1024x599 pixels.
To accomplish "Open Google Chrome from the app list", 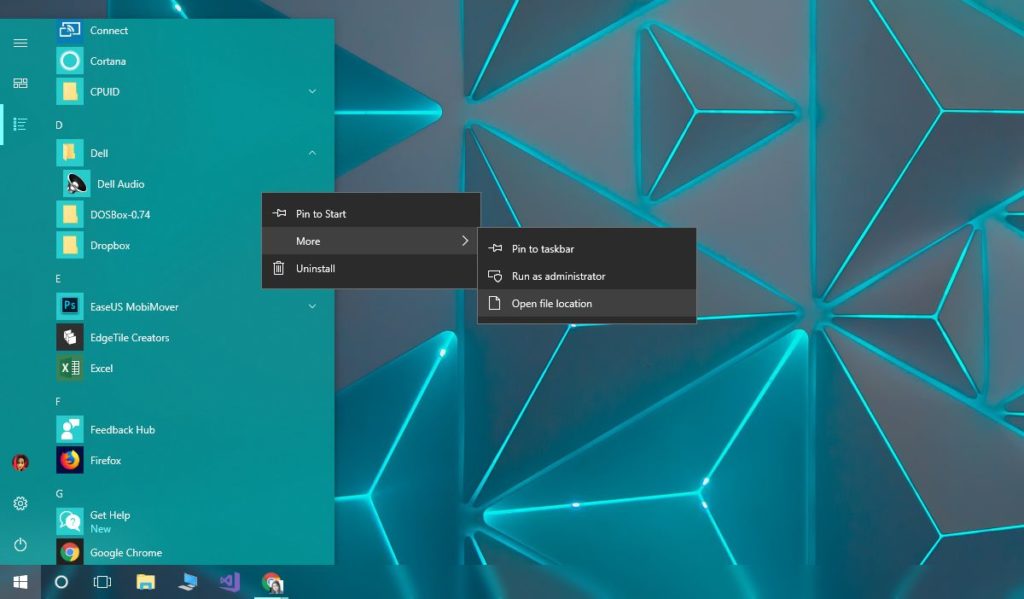I will [x=125, y=552].
